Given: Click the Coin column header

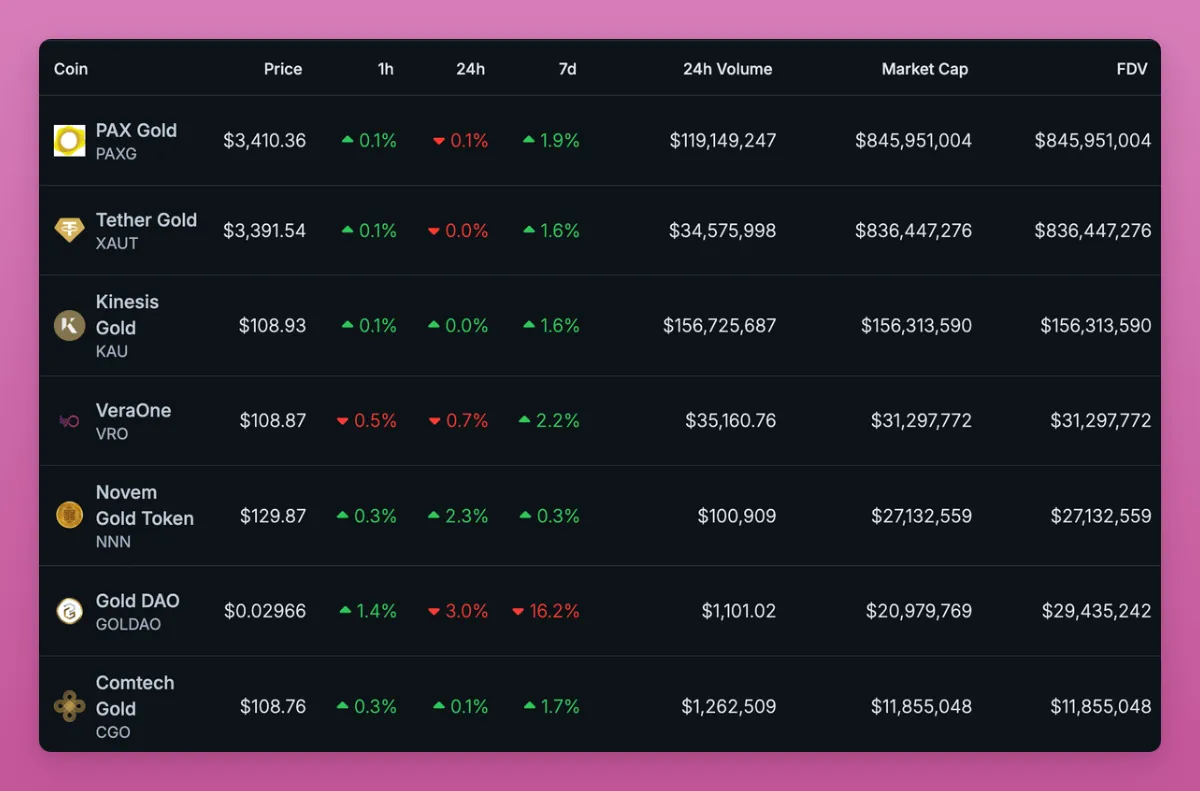Looking at the screenshot, I should pyautogui.click(x=71, y=69).
